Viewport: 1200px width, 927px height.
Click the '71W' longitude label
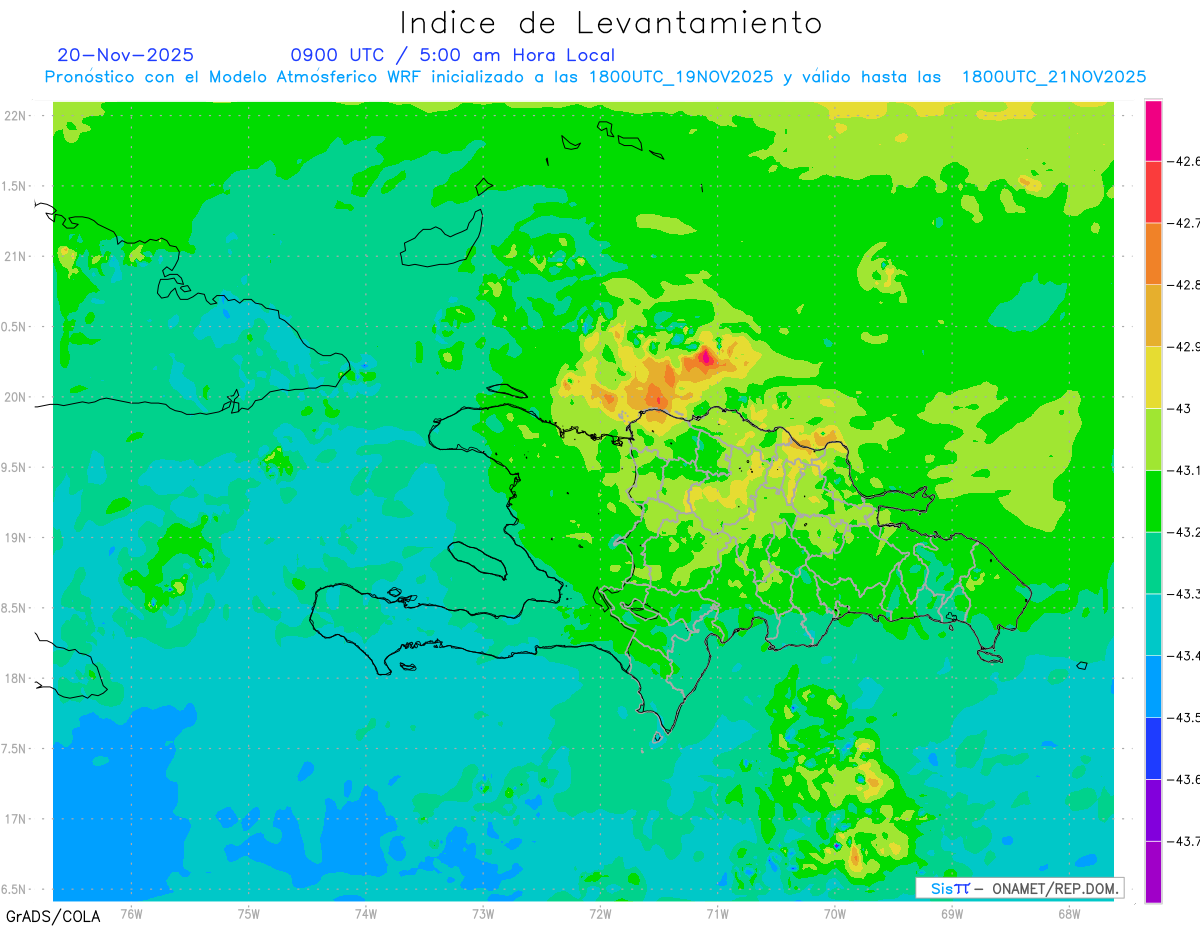[x=717, y=913]
